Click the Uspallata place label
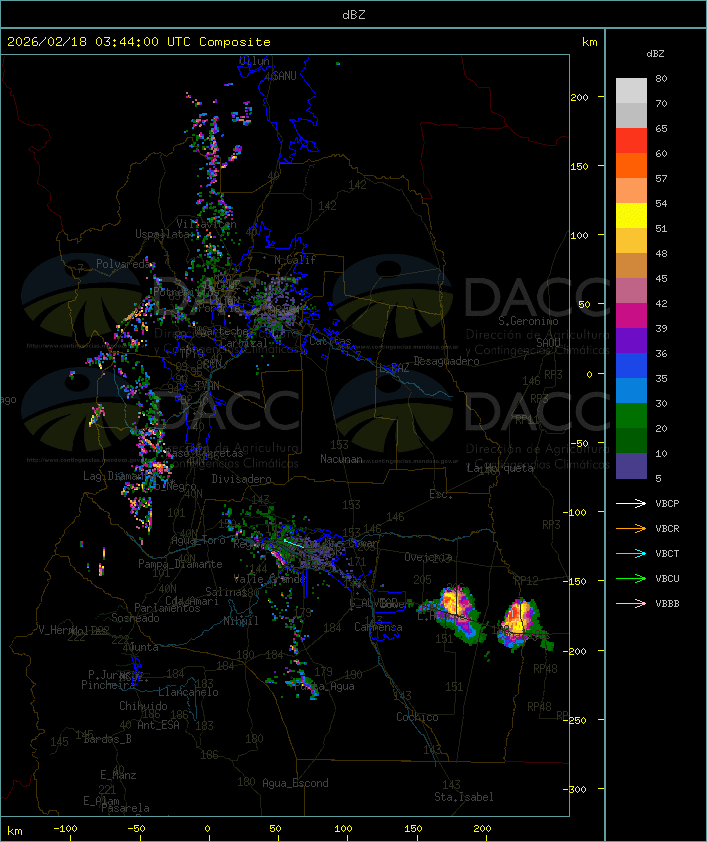The height and width of the screenshot is (842, 707). (162, 234)
